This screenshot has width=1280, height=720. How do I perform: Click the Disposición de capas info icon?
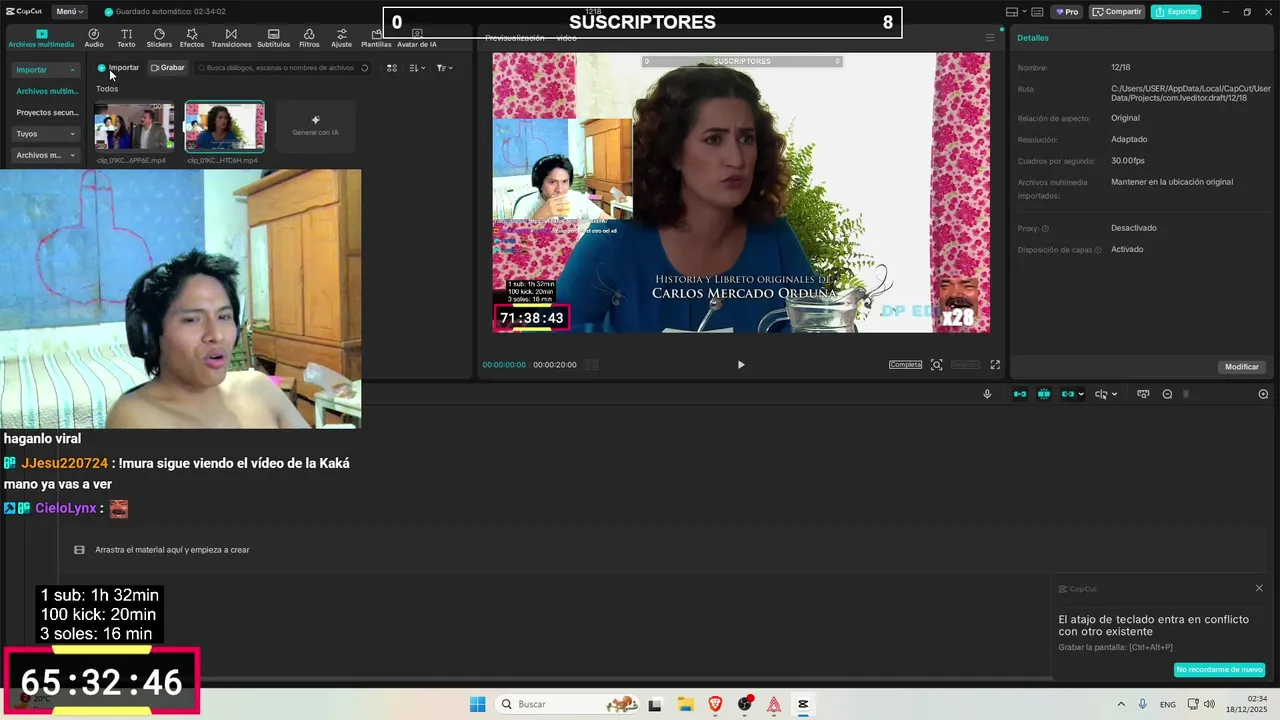click(1097, 250)
